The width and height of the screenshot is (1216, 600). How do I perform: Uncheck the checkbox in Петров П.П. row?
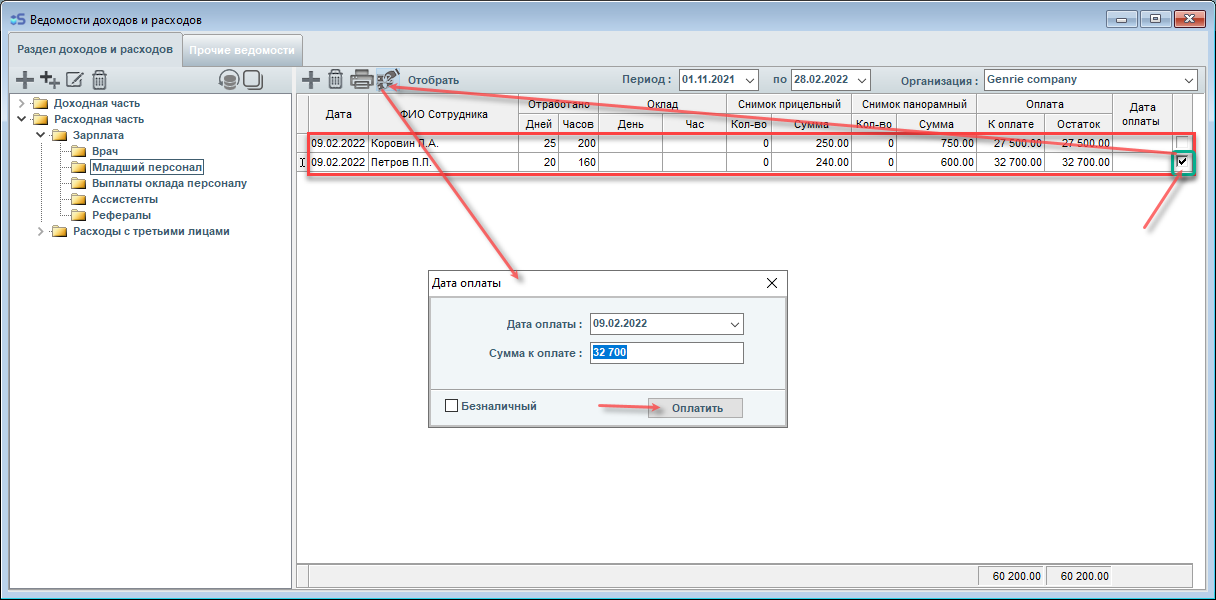click(1183, 162)
